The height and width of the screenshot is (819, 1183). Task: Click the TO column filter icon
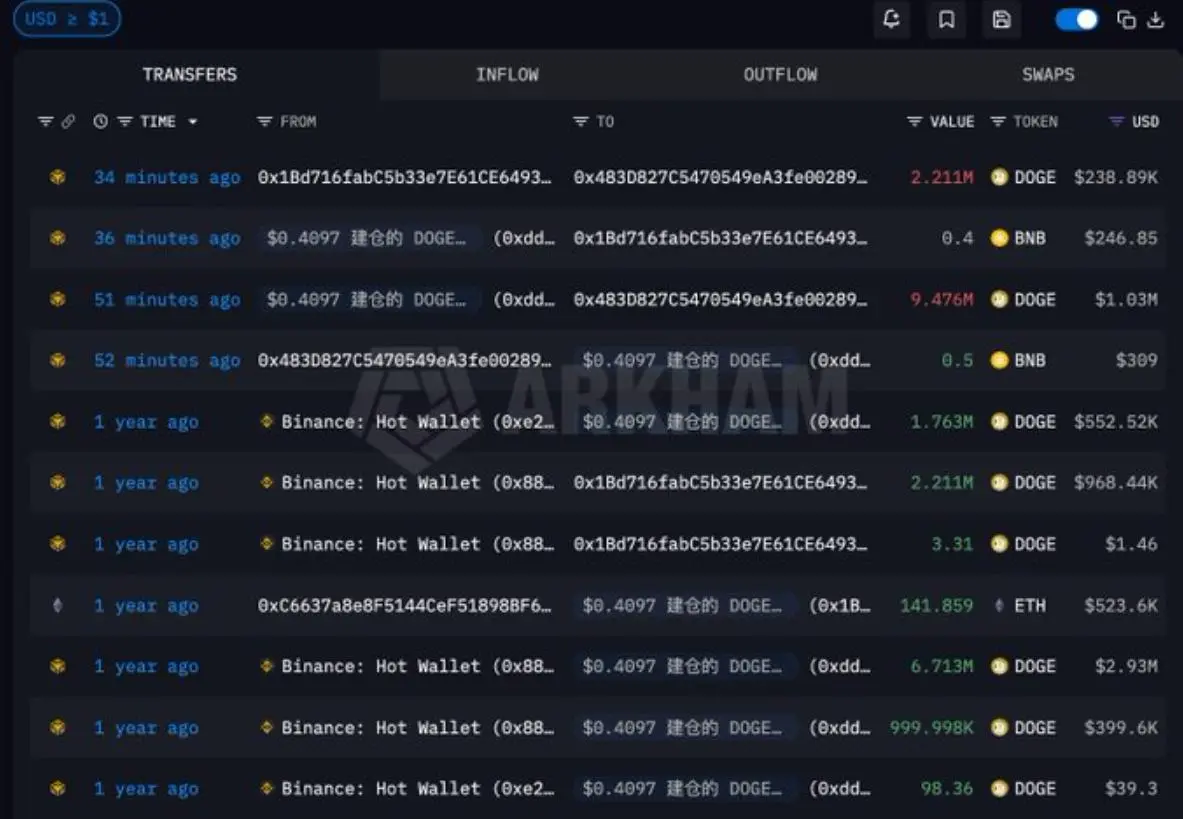(580, 121)
